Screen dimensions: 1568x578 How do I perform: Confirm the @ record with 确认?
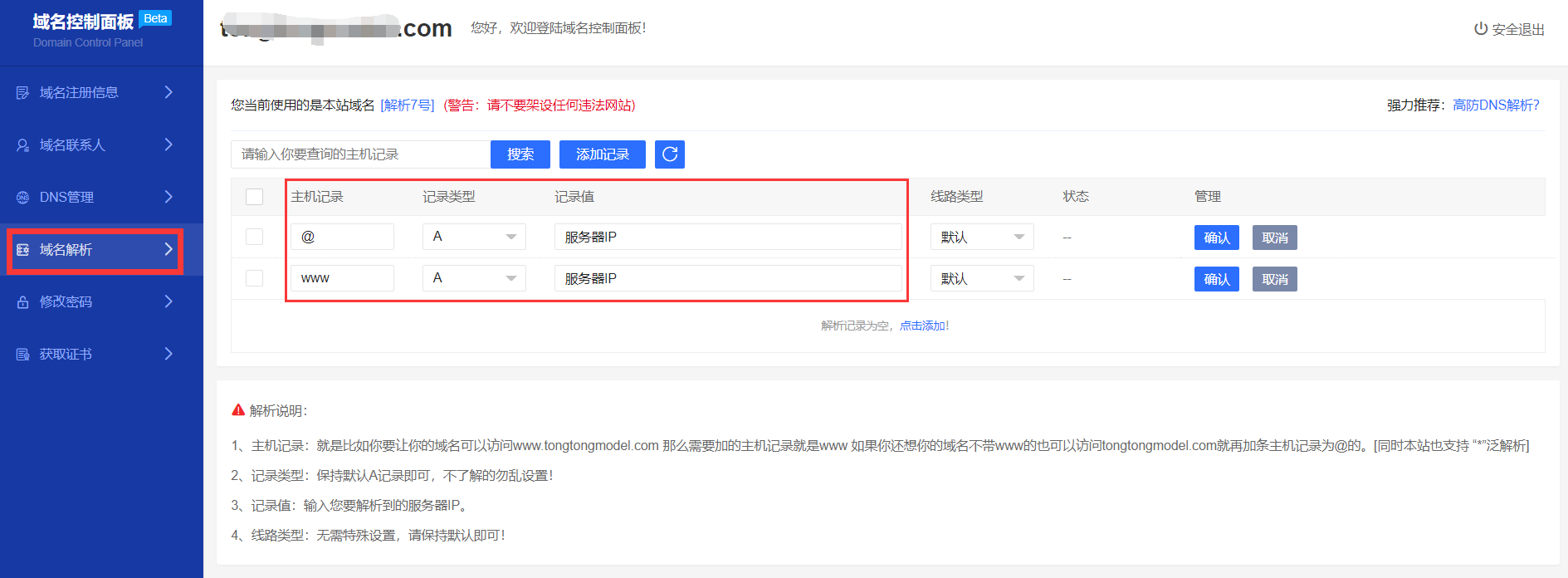coord(1217,238)
